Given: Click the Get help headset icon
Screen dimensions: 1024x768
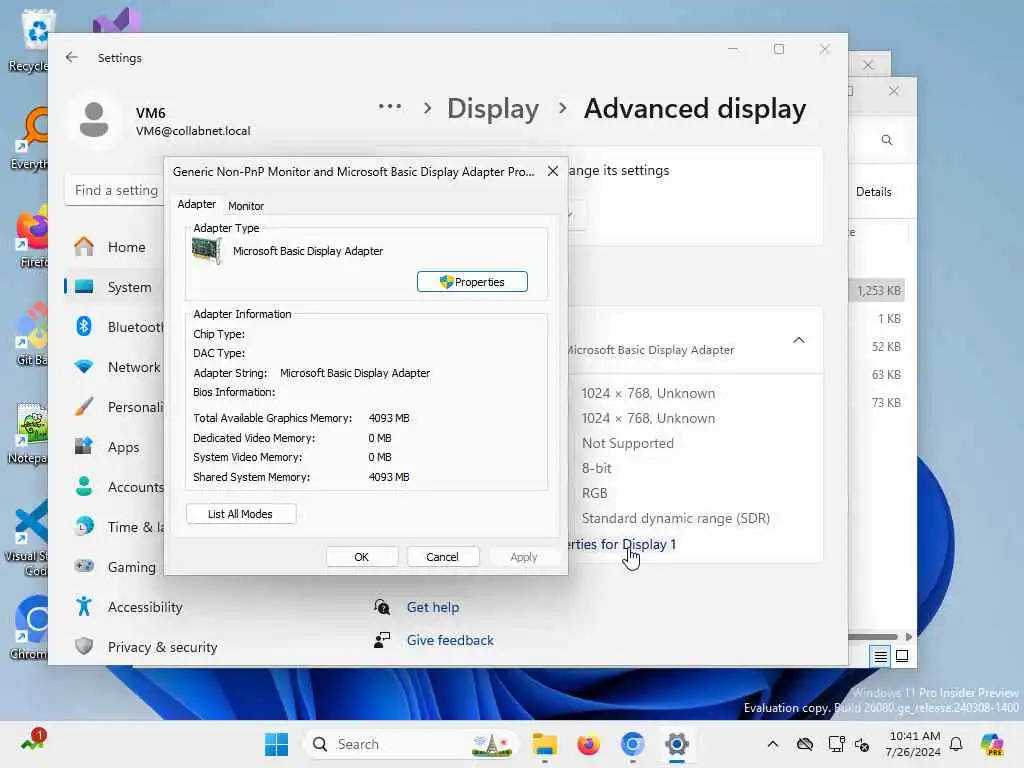Looking at the screenshot, I should click(382, 607).
